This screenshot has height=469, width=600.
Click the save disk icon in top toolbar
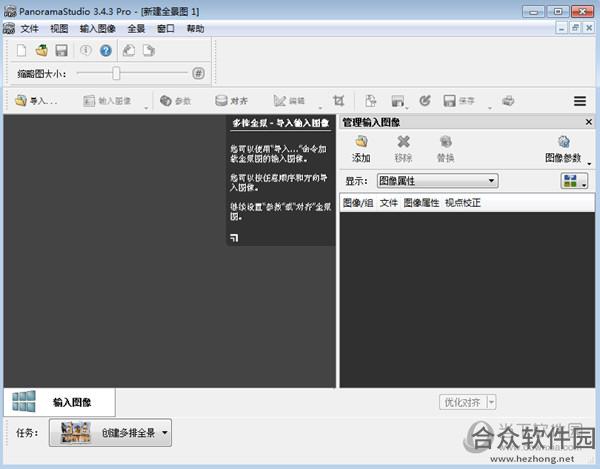(x=61, y=50)
